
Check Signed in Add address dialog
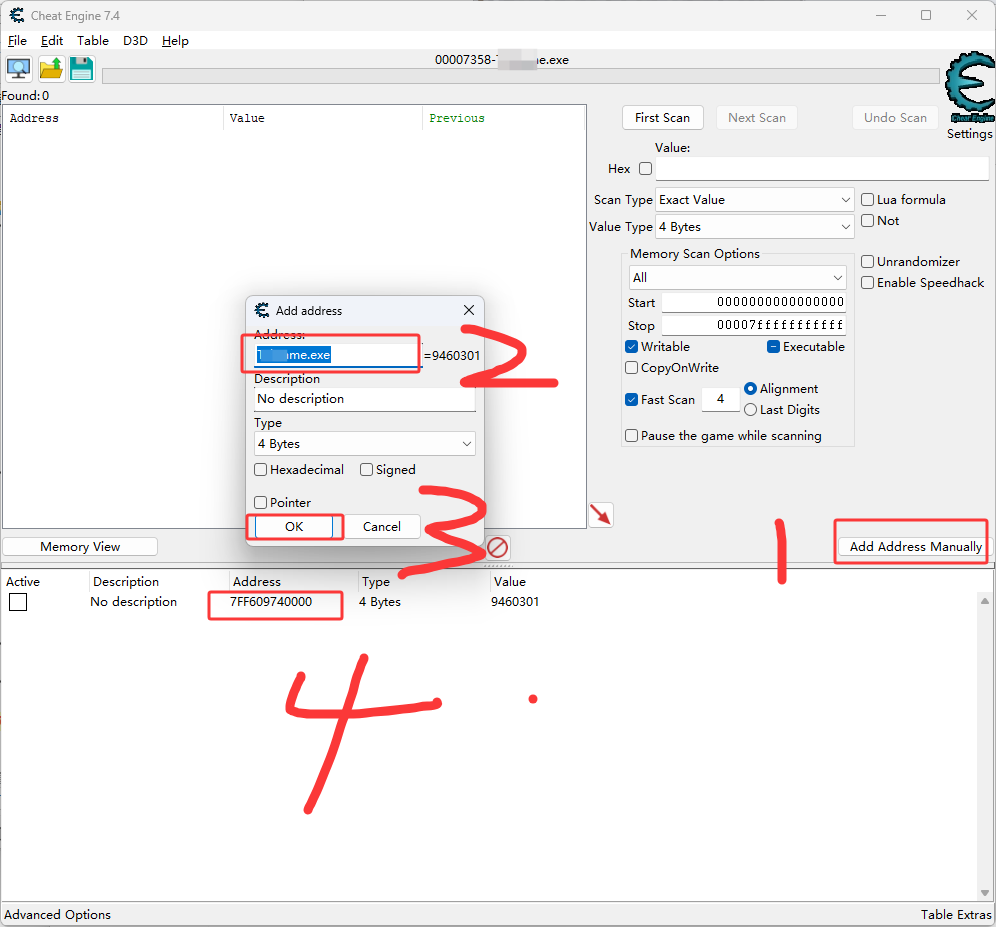coord(366,470)
